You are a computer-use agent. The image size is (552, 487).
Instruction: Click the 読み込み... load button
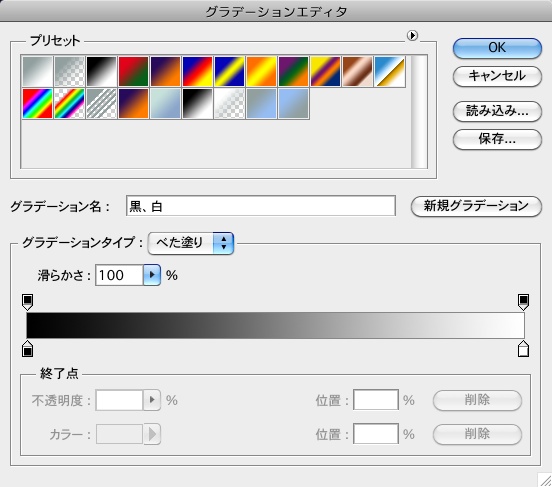497,111
